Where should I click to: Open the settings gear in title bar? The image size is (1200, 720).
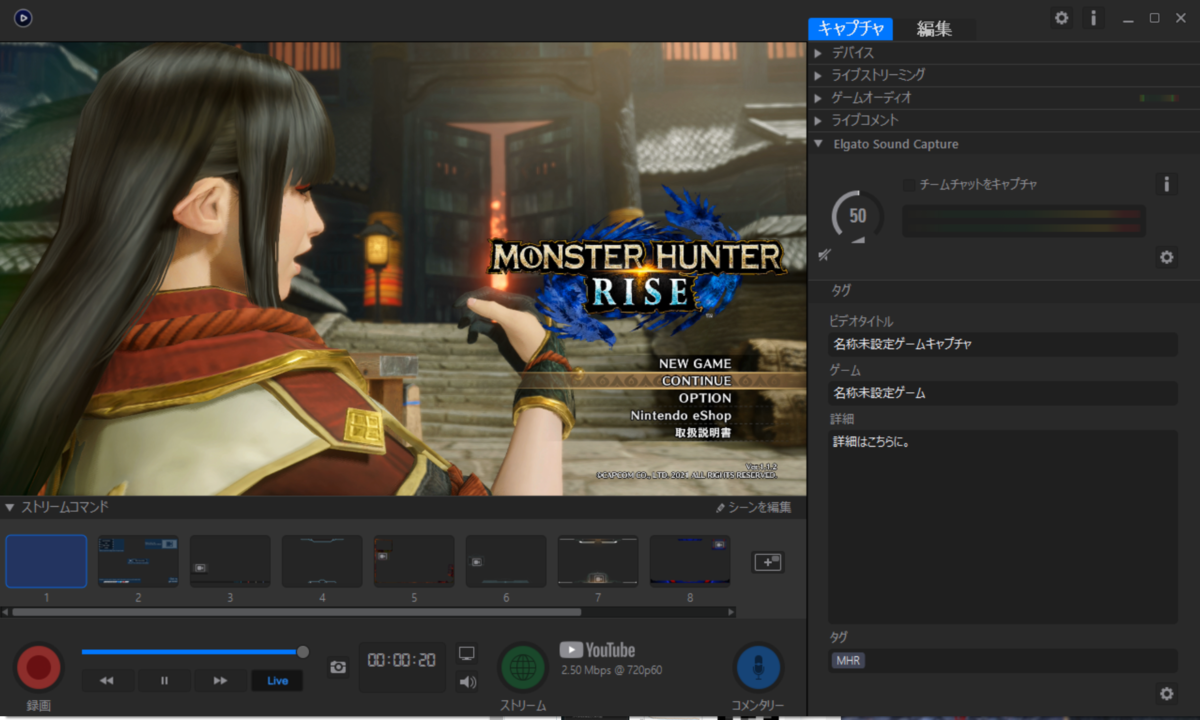[x=1062, y=18]
